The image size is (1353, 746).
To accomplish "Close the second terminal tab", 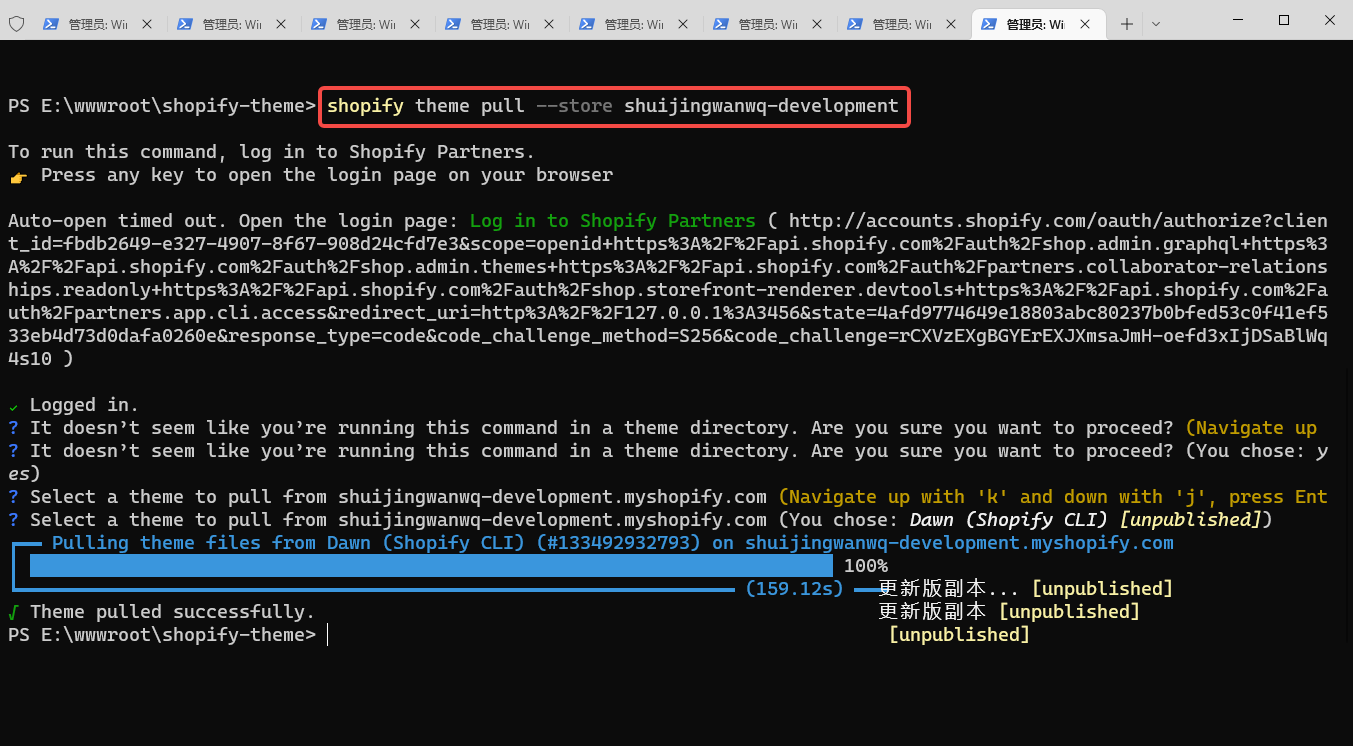I will (x=281, y=24).
